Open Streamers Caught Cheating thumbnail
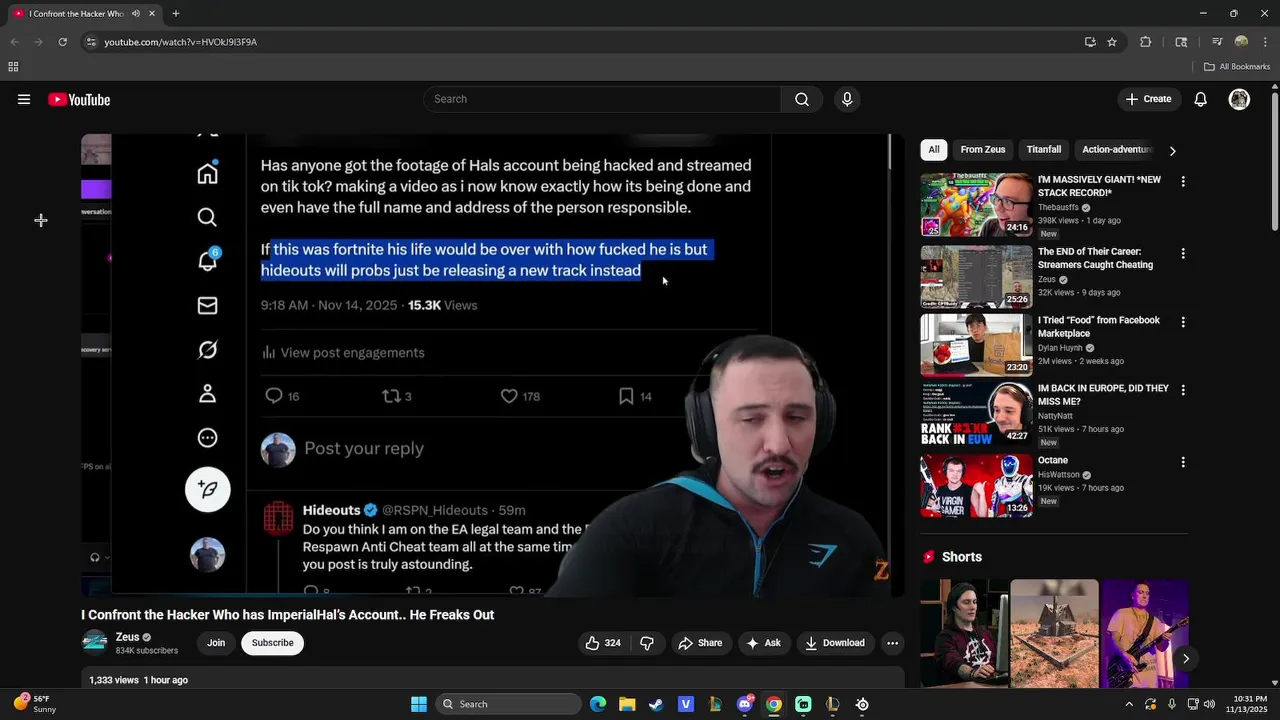 pos(976,277)
